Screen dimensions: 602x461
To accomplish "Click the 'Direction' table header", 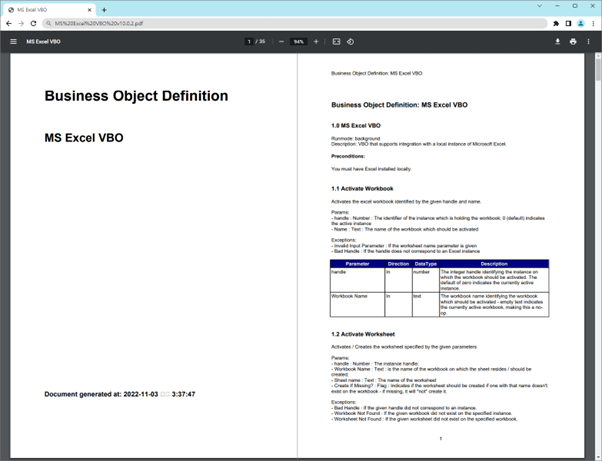I will coord(399,264).
